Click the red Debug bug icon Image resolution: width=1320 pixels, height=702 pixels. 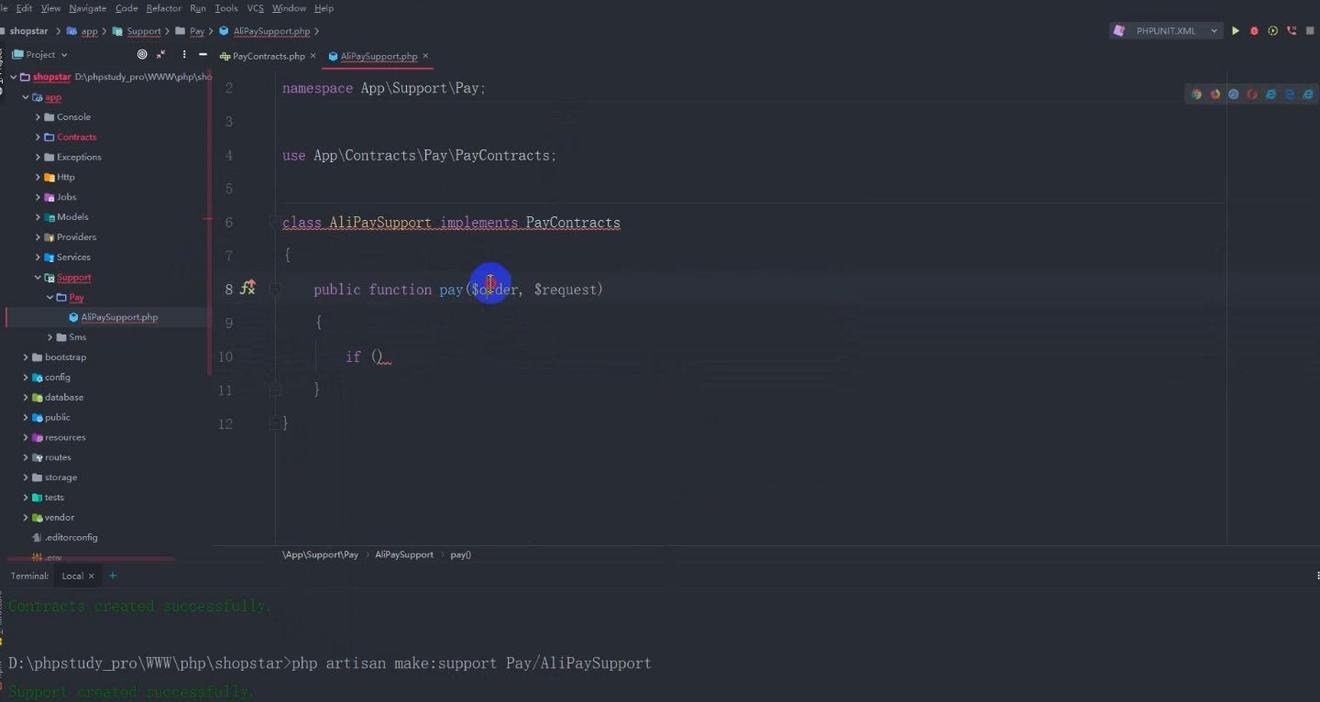click(1254, 31)
